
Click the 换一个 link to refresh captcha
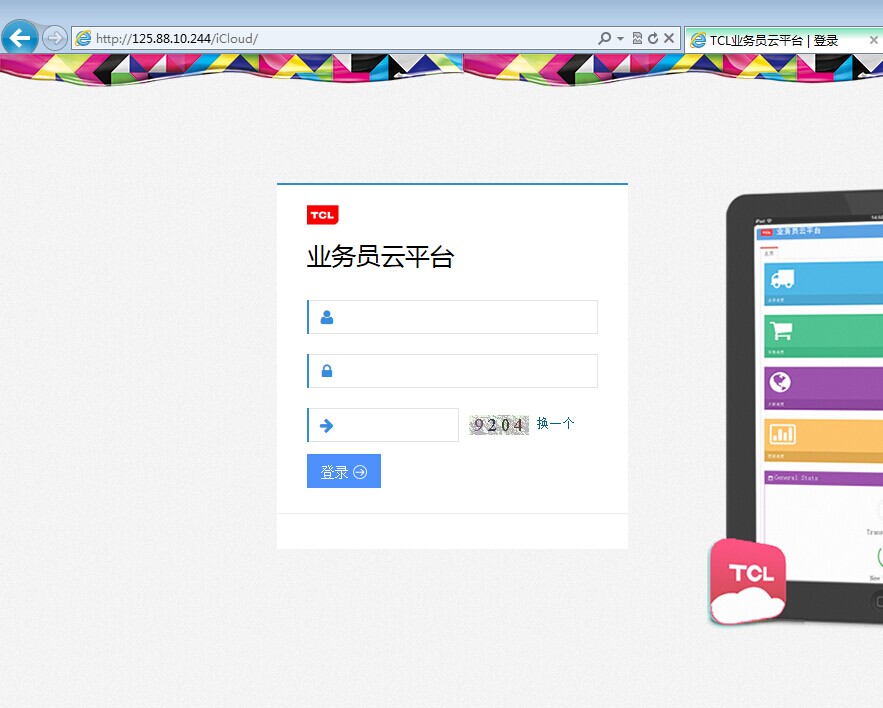click(555, 423)
